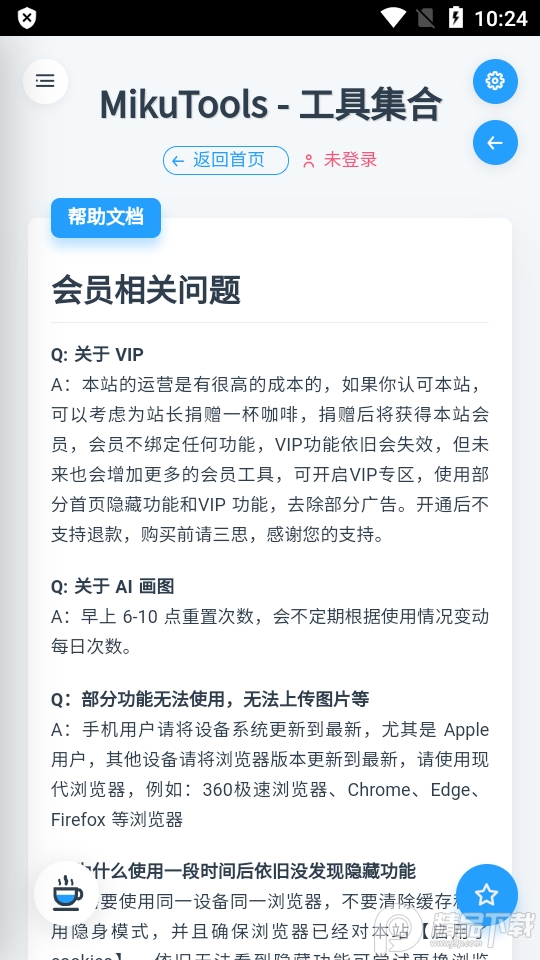Open the hamburger menu
Viewport: 540px width, 960px height.
pos(45,81)
